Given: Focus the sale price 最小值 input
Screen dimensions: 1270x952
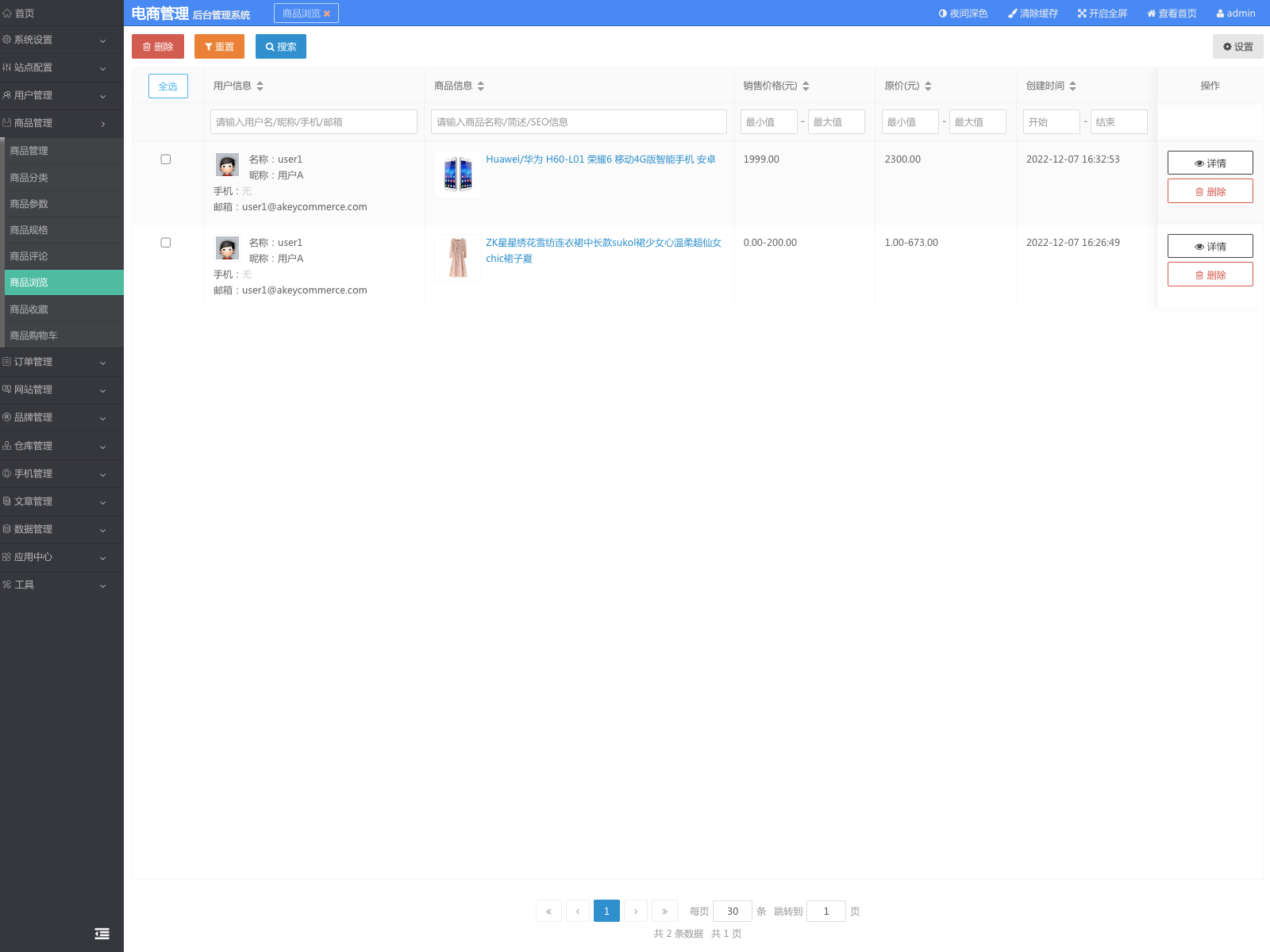Looking at the screenshot, I should pyautogui.click(x=768, y=121).
